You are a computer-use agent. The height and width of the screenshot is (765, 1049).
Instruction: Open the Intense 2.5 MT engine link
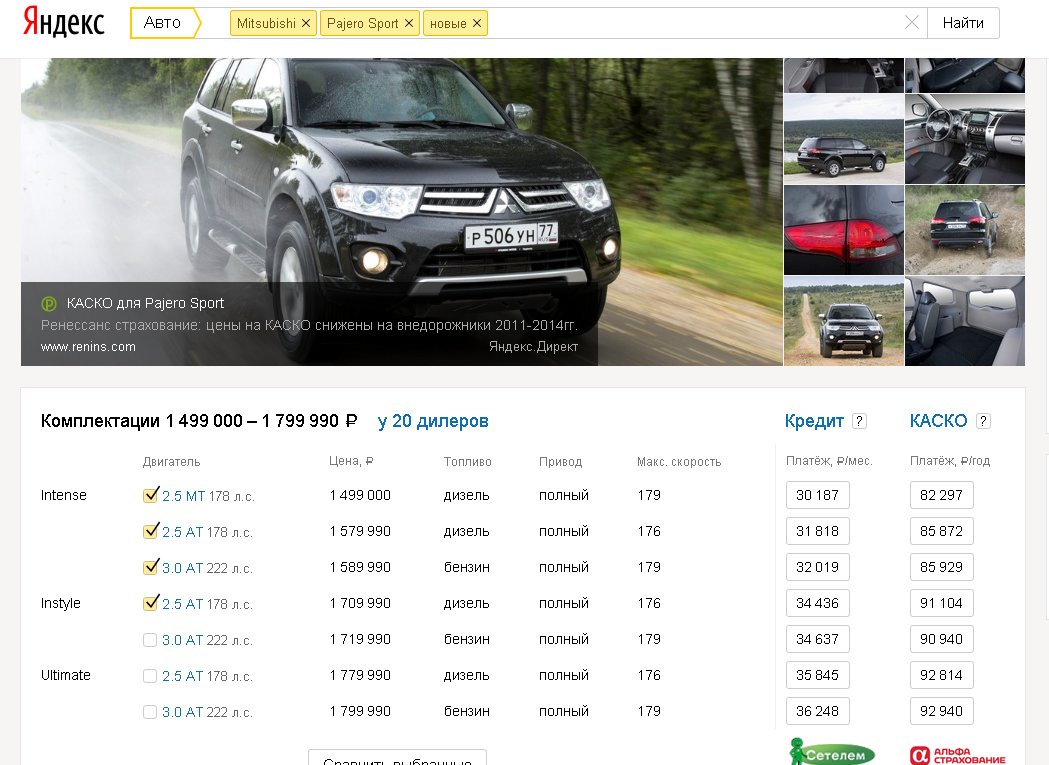point(183,496)
